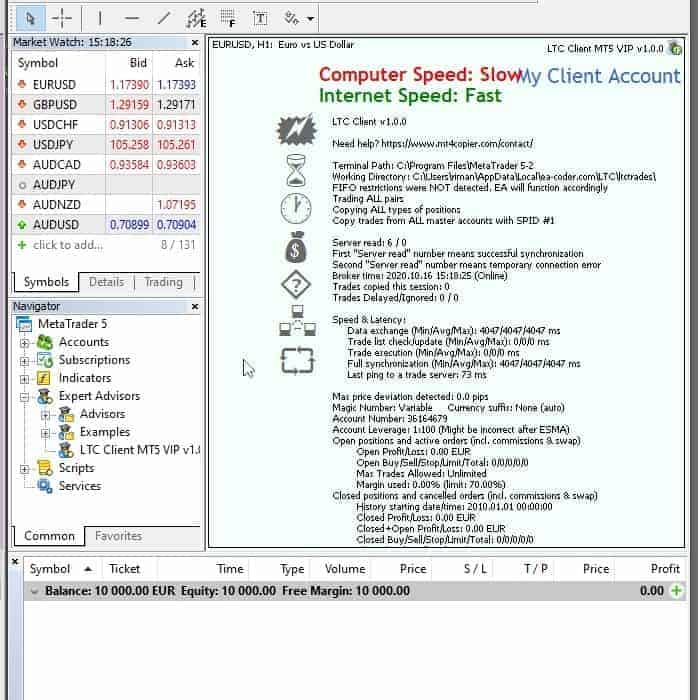Switch to the Symbols tab
The width and height of the screenshot is (698, 700).
coord(46,282)
